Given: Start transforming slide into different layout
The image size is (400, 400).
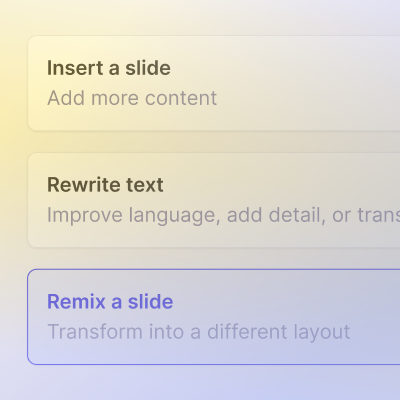Looking at the screenshot, I should (x=214, y=317).
